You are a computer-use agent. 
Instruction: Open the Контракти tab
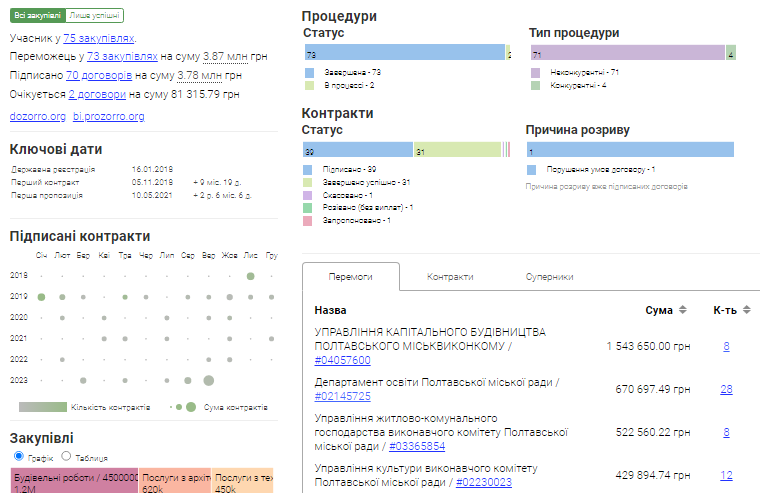(449, 277)
